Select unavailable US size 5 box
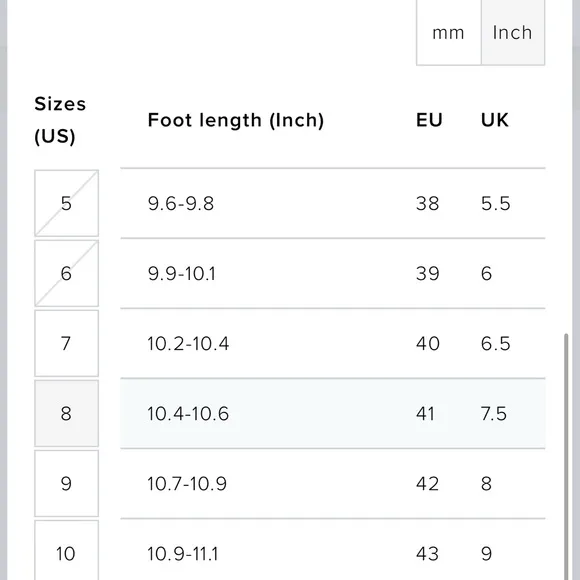The width and height of the screenshot is (580, 580). tap(67, 203)
